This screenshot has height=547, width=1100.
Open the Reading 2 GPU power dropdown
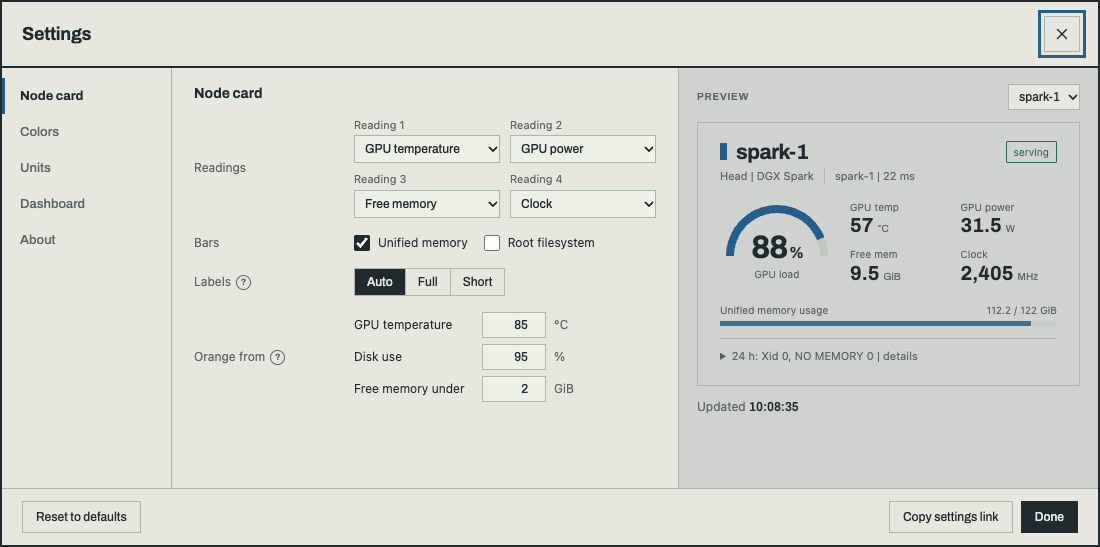[583, 149]
